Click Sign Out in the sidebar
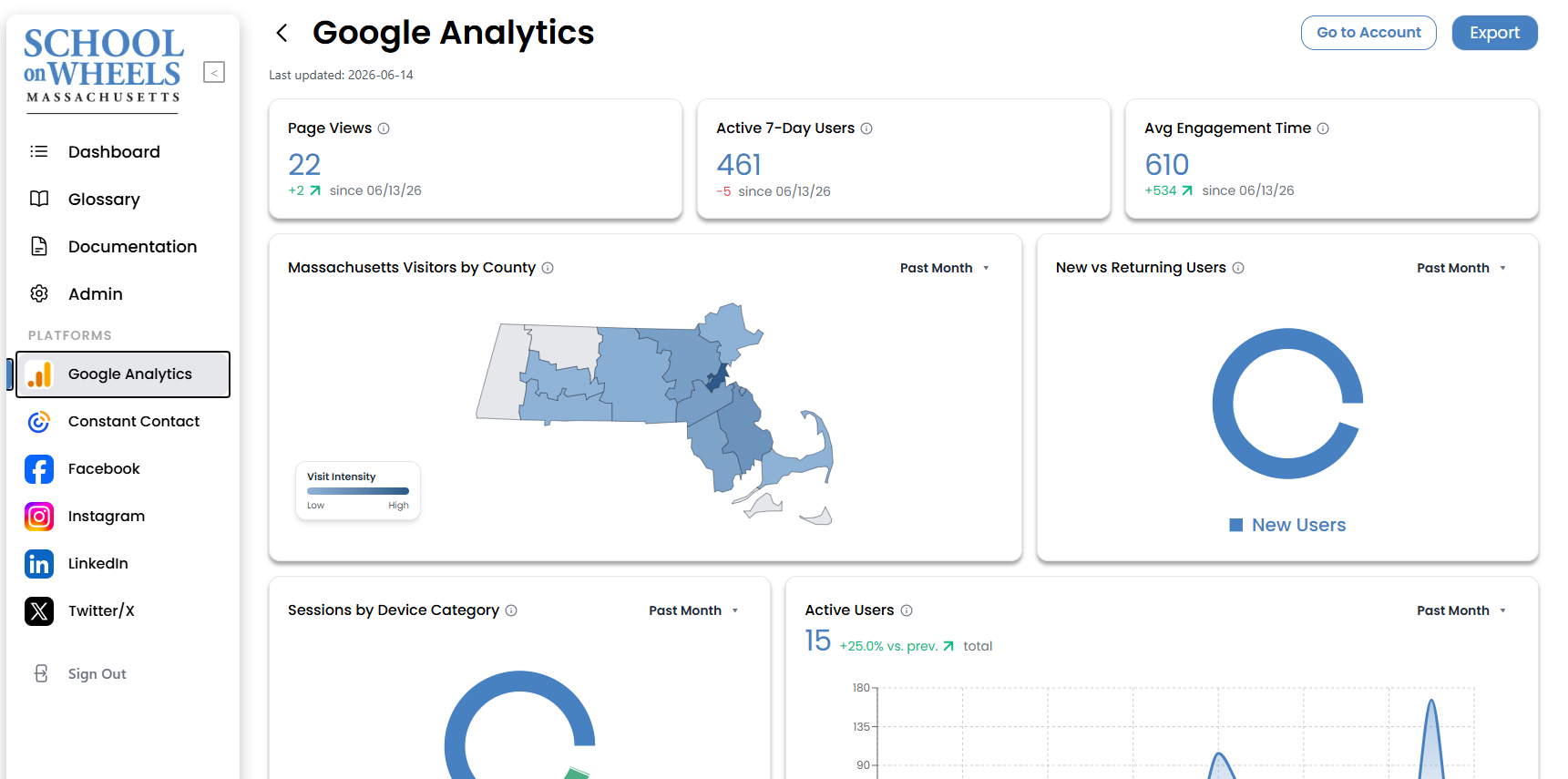This screenshot has width=1568, height=779. click(97, 673)
